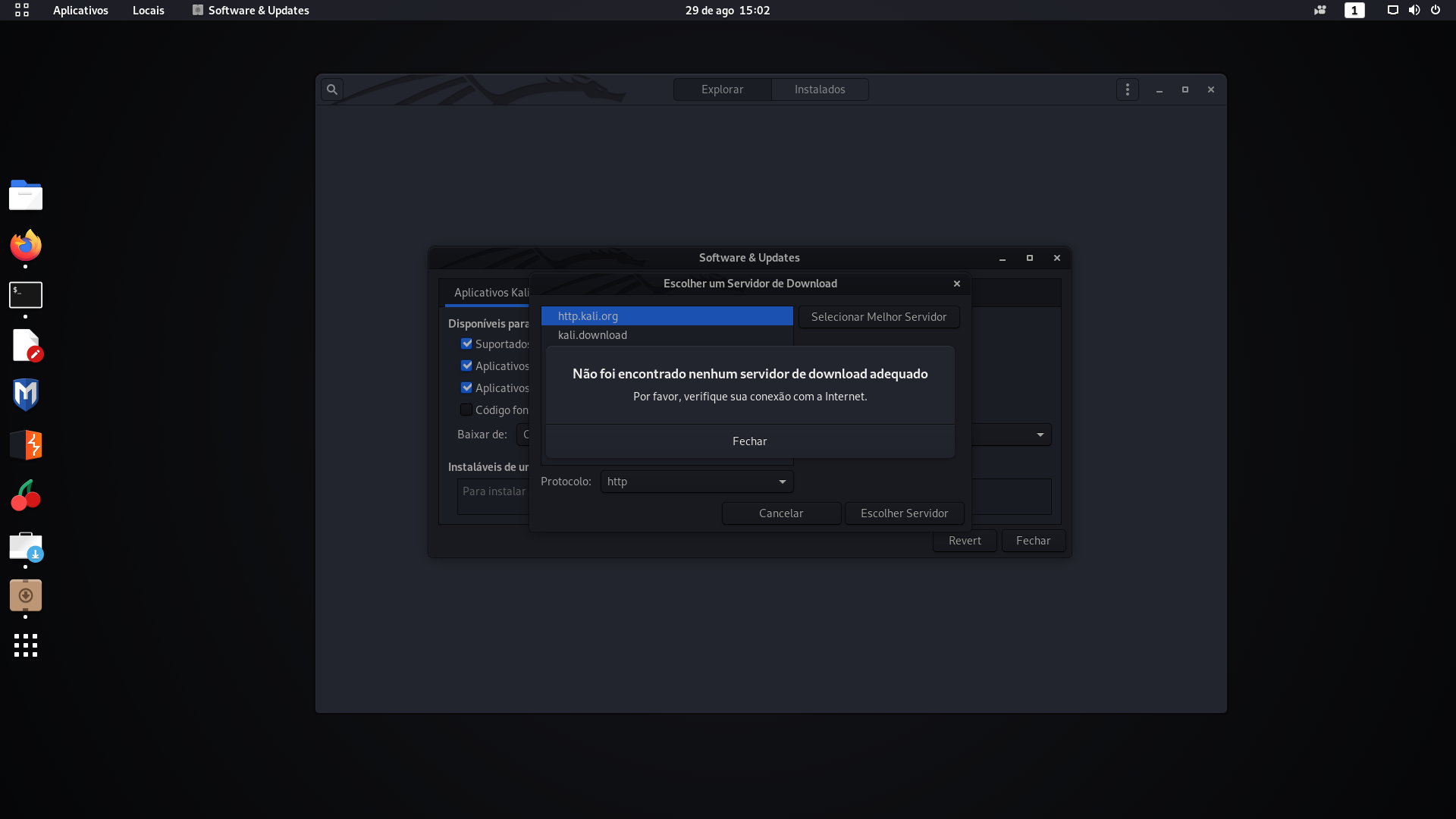This screenshot has height=819, width=1456.
Task: Open the Files manager from the dock
Action: click(x=26, y=195)
